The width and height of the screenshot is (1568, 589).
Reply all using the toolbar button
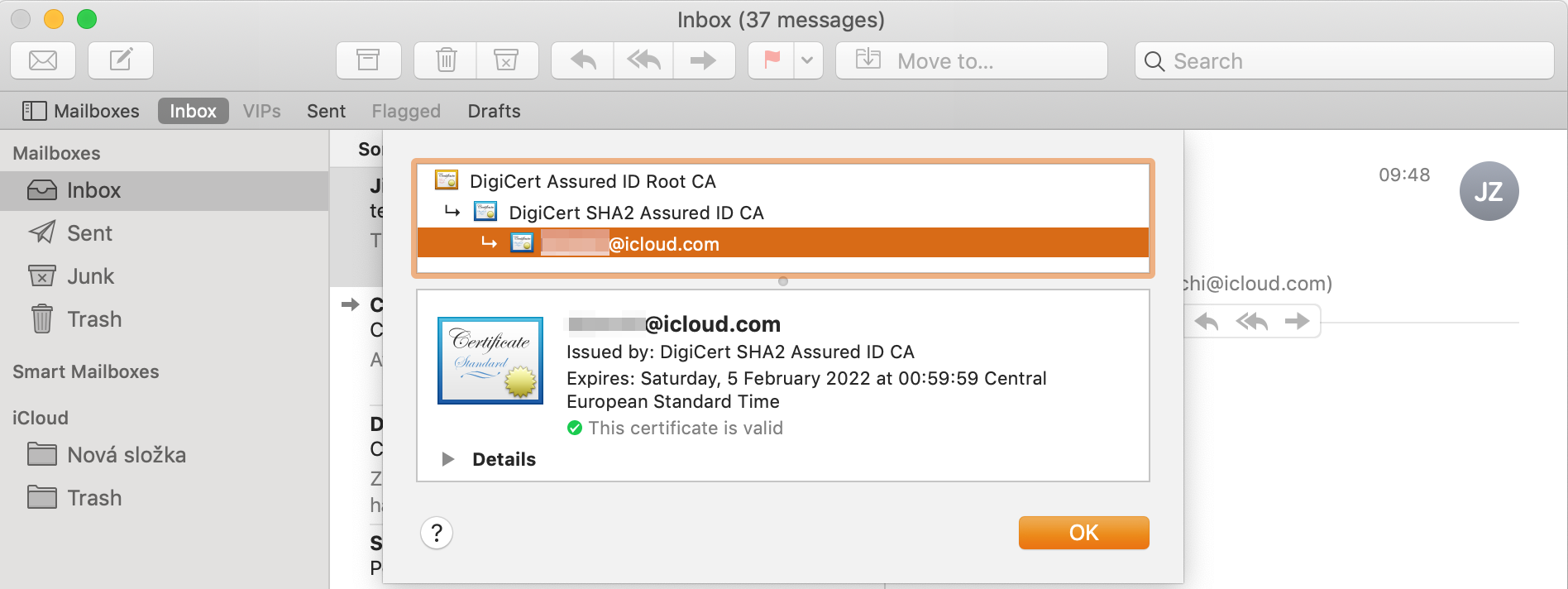click(x=643, y=60)
